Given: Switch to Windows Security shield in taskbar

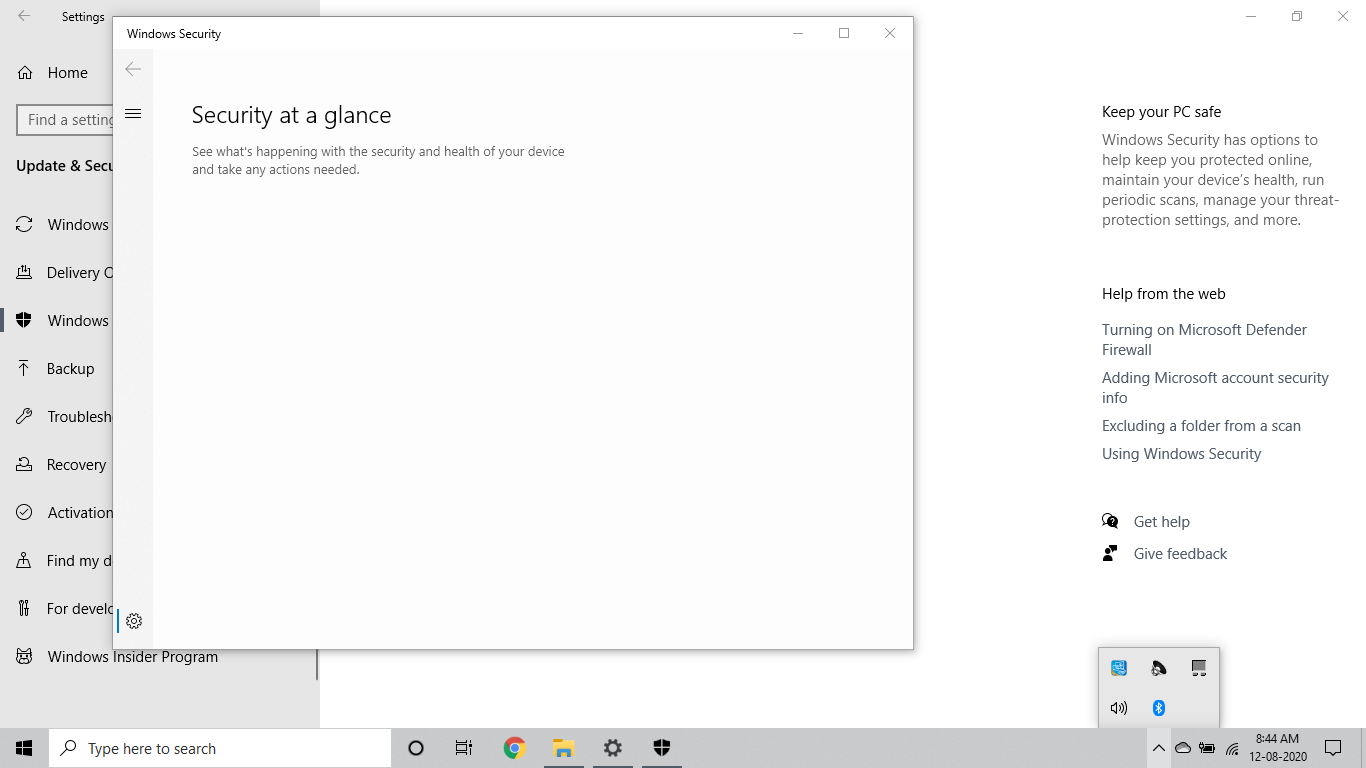Looking at the screenshot, I should coord(661,748).
